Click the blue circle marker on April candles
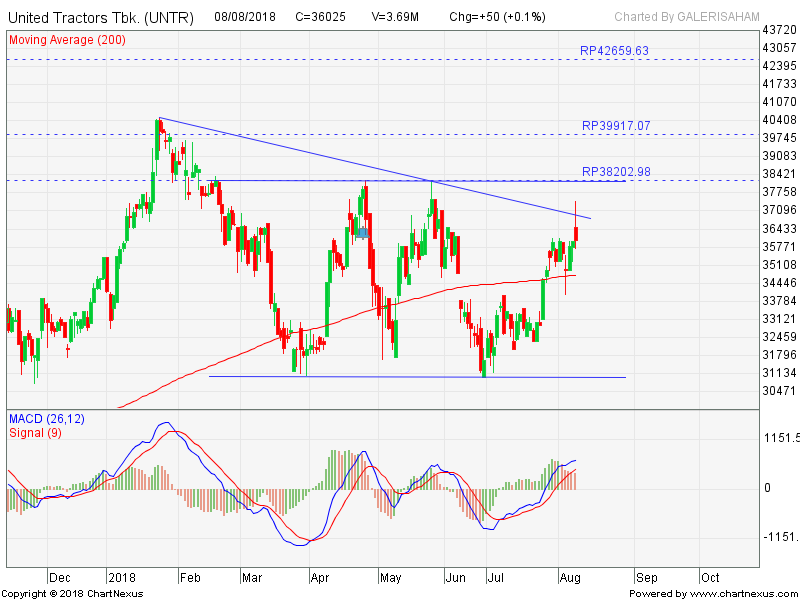The height and width of the screenshot is (600, 800). [x=363, y=232]
